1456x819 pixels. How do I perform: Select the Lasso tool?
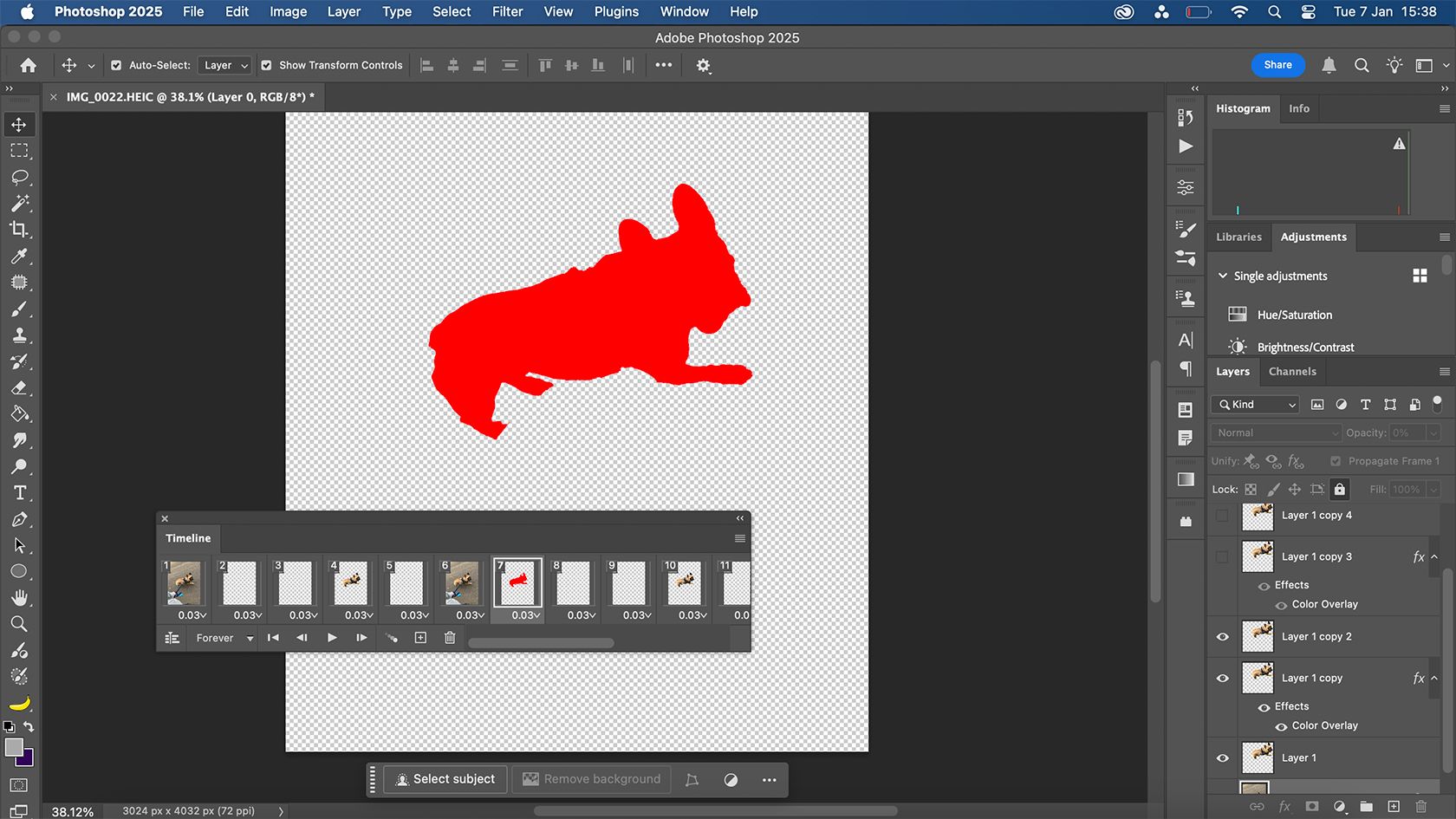point(19,178)
